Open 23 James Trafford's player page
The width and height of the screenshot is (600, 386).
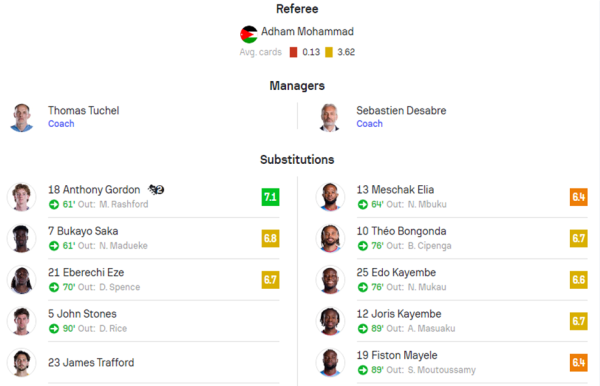coord(91,362)
